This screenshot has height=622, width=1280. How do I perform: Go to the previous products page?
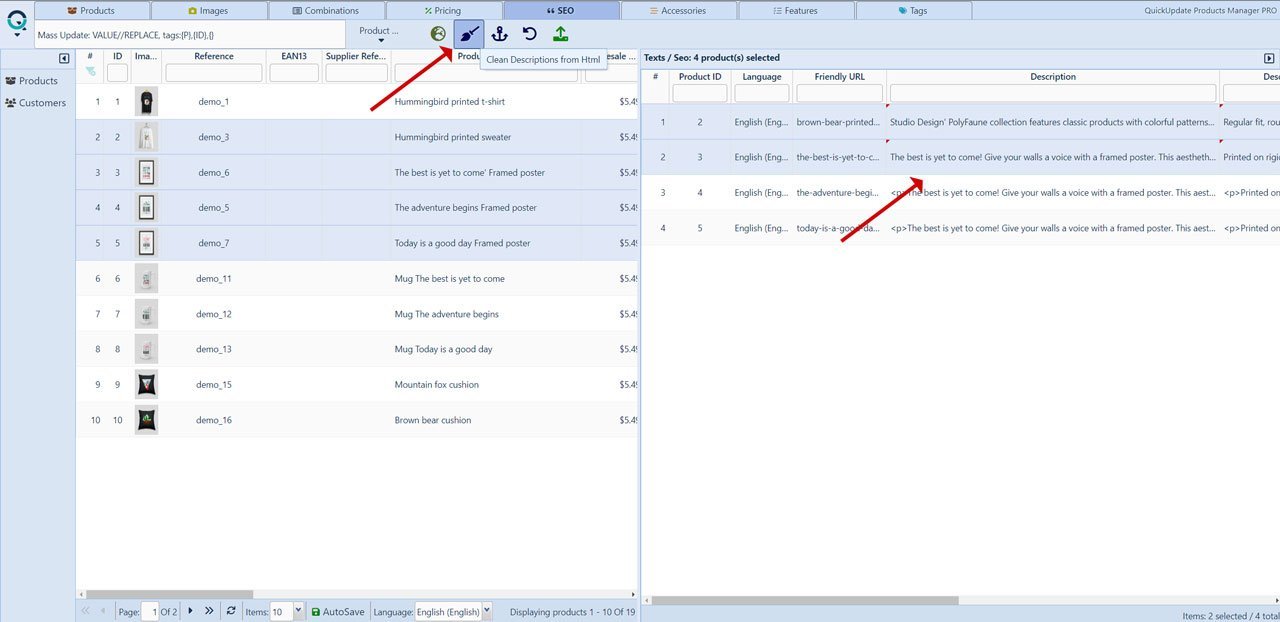click(103, 611)
